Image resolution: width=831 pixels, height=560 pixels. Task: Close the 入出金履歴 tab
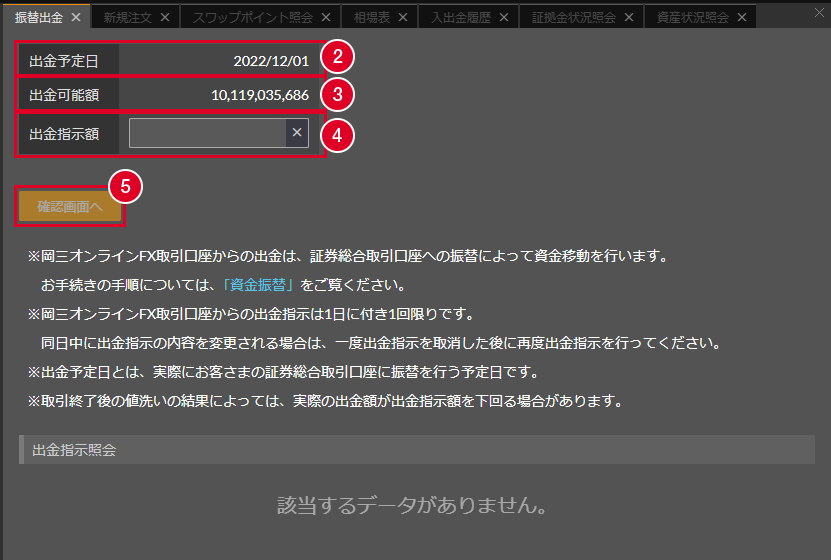[x=504, y=17]
